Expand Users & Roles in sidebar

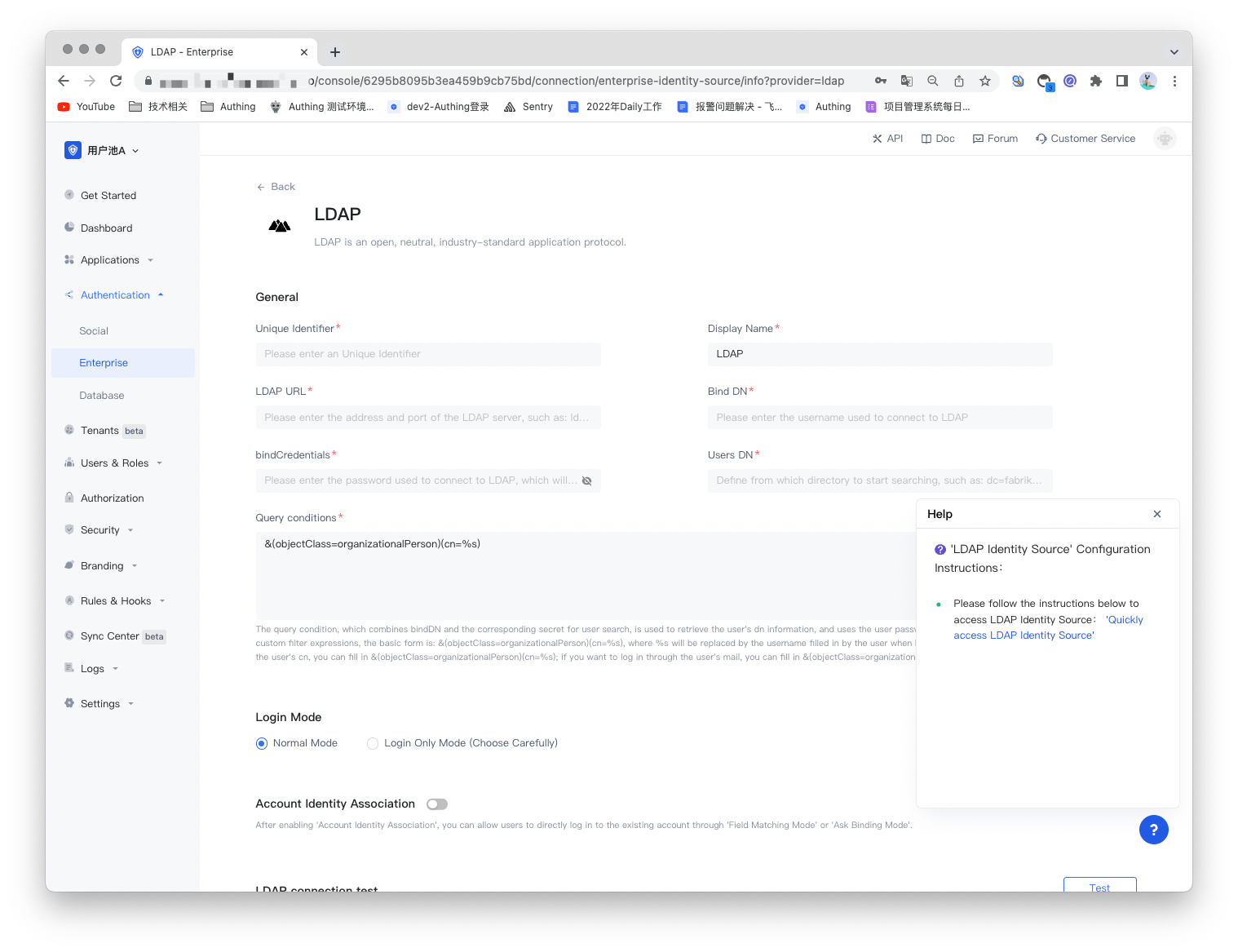click(114, 463)
